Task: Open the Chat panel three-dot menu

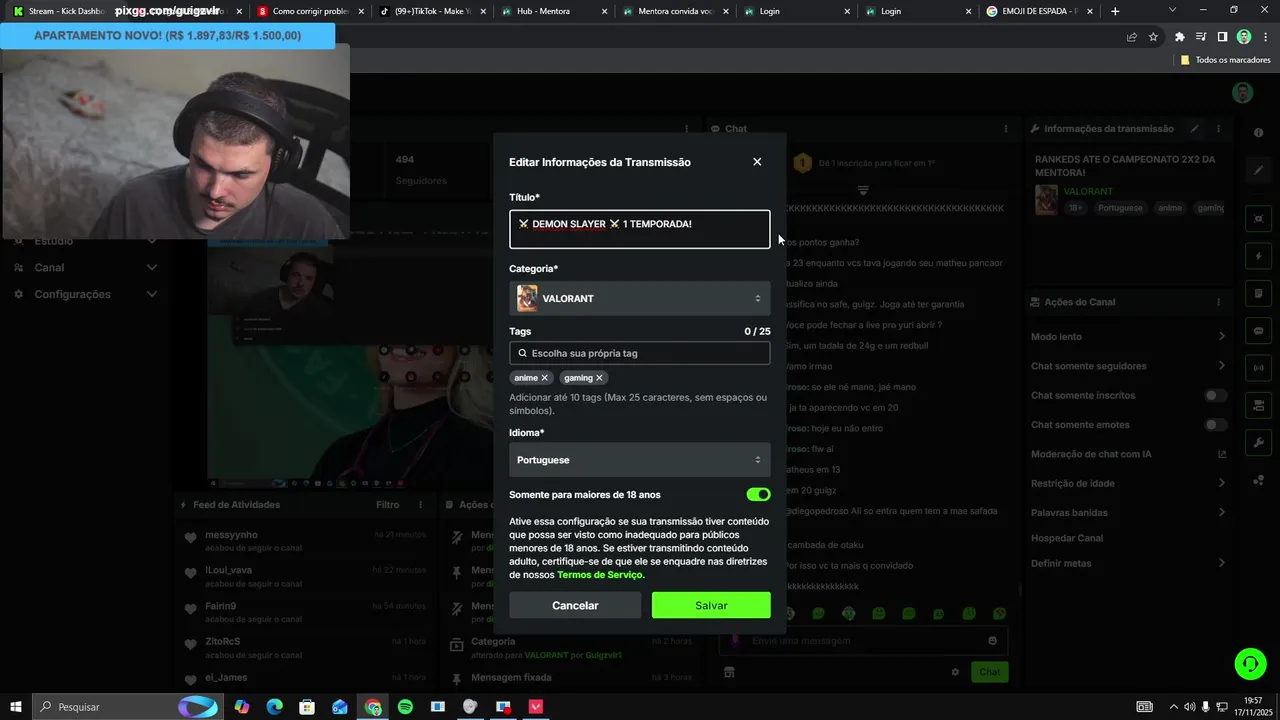Action: click(1006, 128)
